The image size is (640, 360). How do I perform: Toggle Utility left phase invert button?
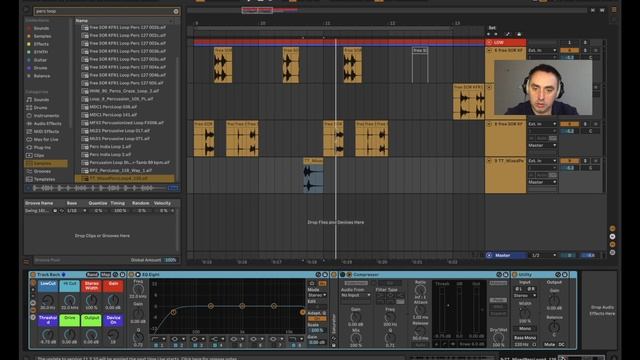coord(519,289)
